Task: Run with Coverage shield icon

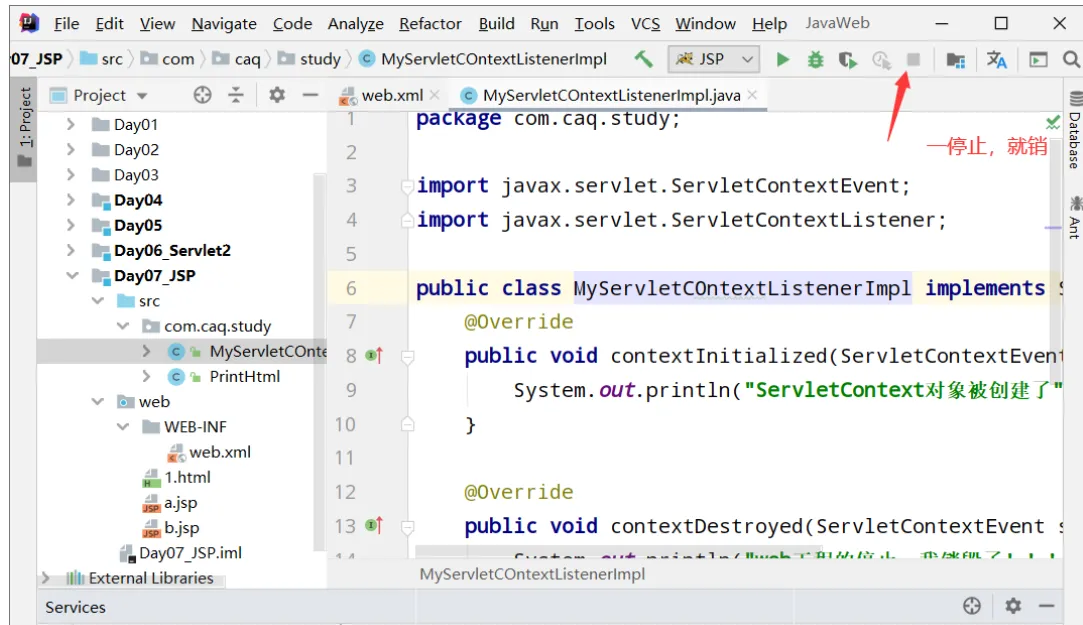Action: [x=847, y=60]
